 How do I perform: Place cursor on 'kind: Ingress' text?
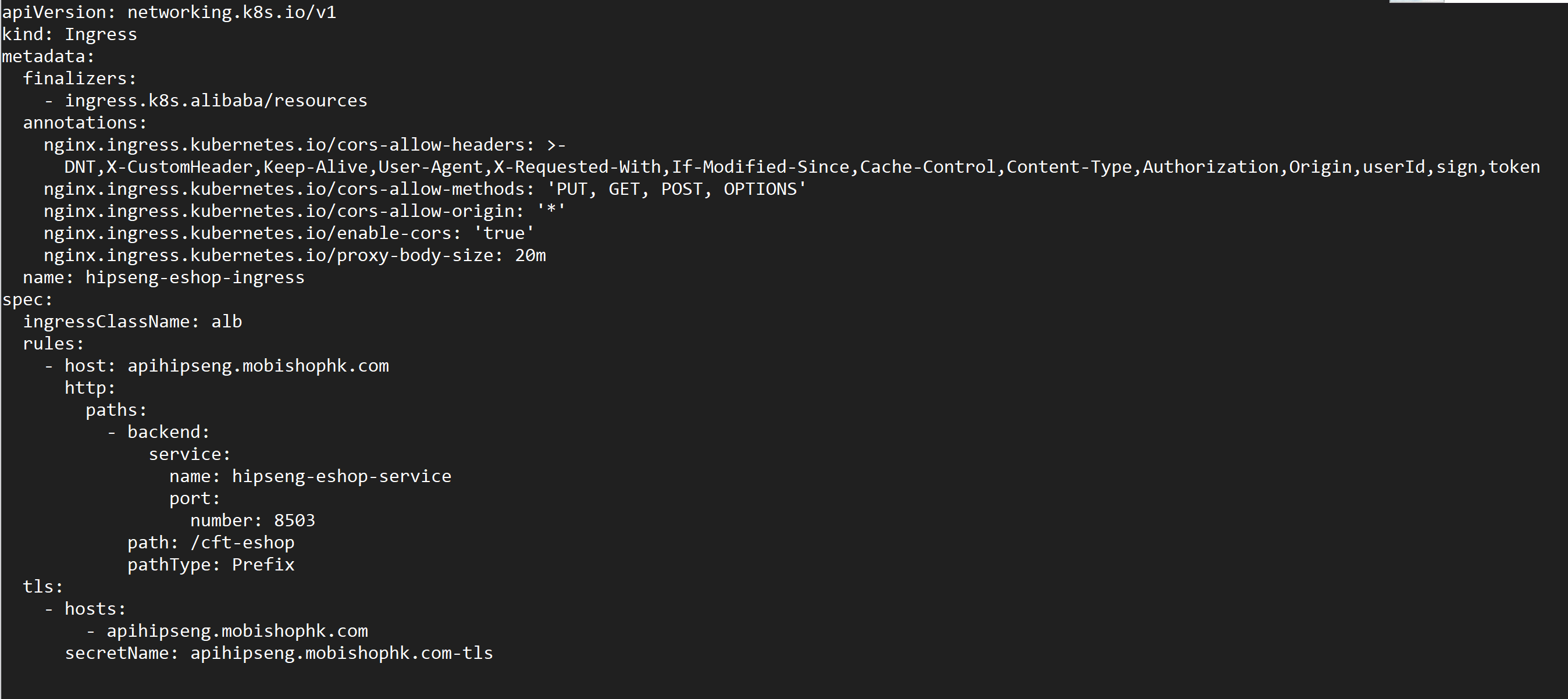pyautogui.click(x=69, y=34)
